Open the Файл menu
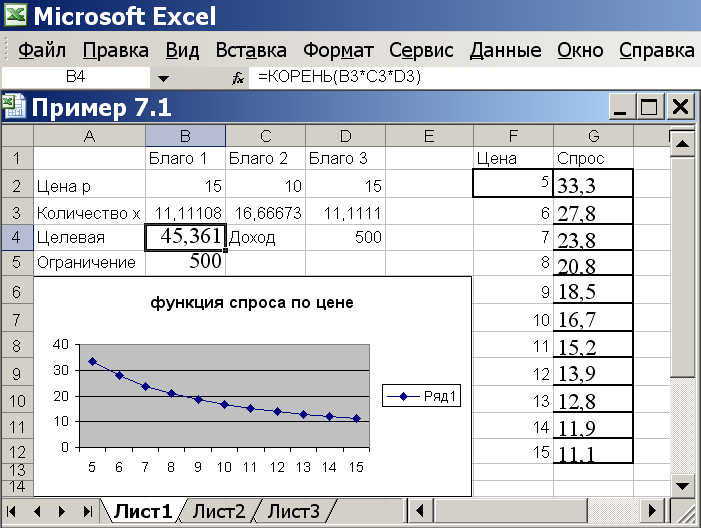Image resolution: width=701 pixels, height=528 pixels. click(x=42, y=51)
